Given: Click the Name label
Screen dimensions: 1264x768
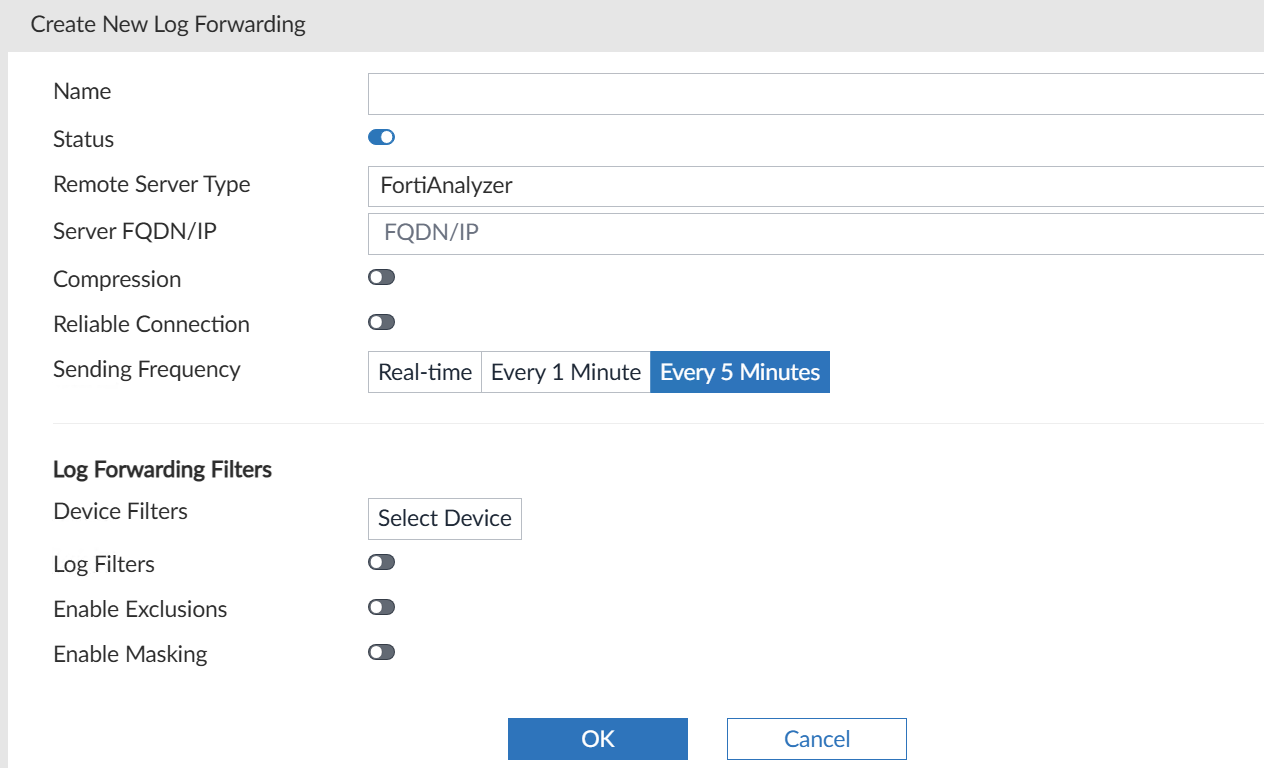Looking at the screenshot, I should click(x=82, y=91).
